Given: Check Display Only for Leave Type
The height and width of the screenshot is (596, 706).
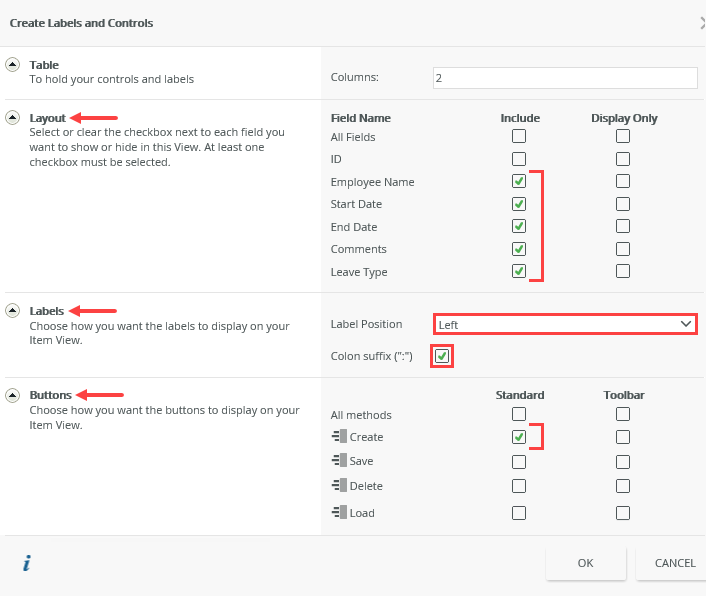Looking at the screenshot, I should coord(623,271).
